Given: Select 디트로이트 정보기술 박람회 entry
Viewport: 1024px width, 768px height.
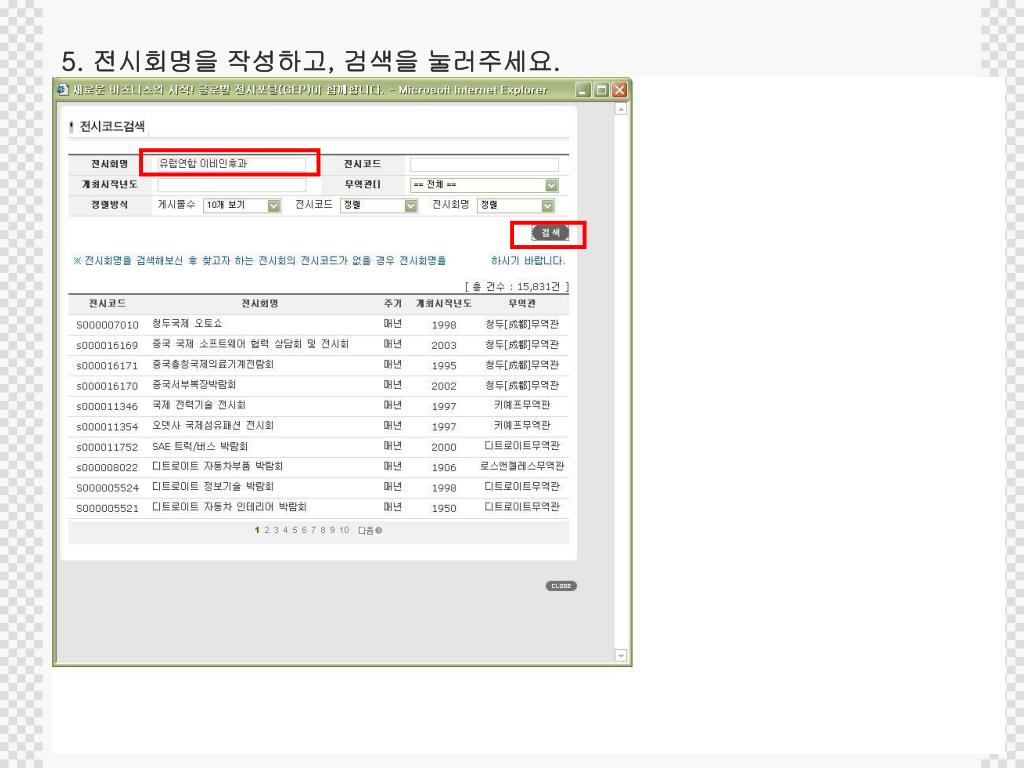Looking at the screenshot, I should 213,487.
